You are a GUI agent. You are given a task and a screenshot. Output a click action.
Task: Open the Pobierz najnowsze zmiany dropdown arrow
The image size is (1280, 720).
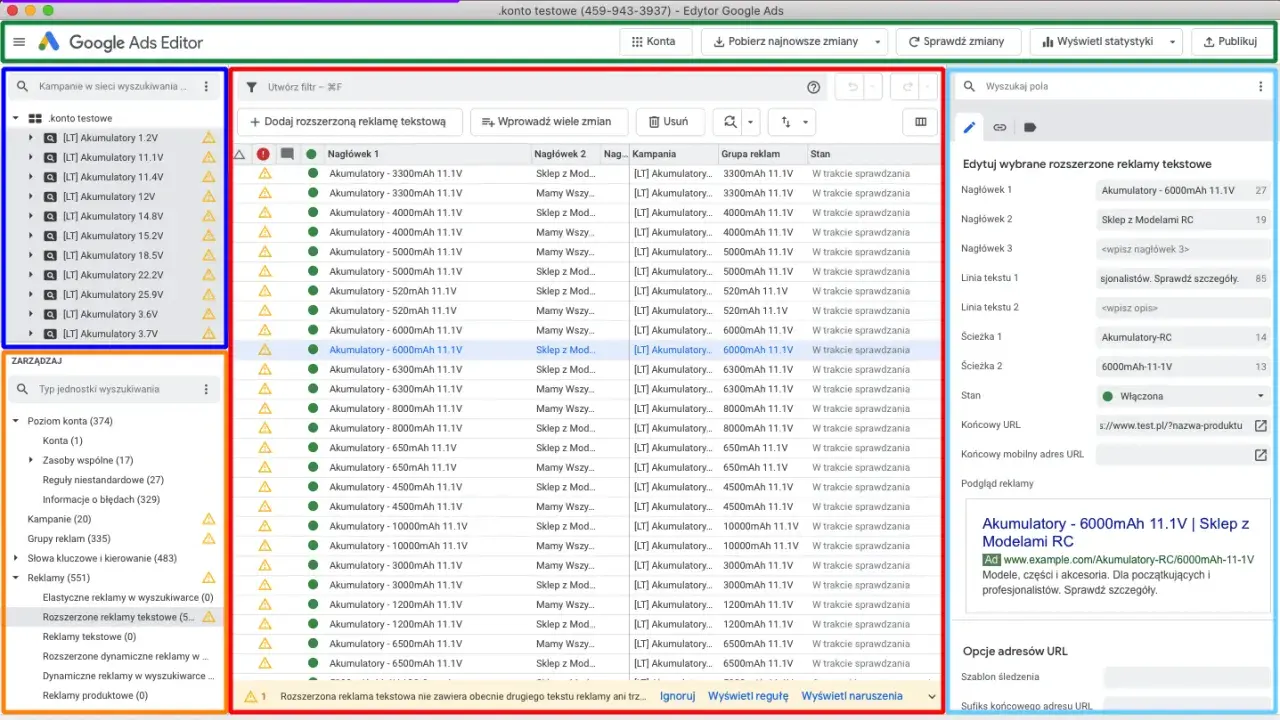(x=878, y=42)
